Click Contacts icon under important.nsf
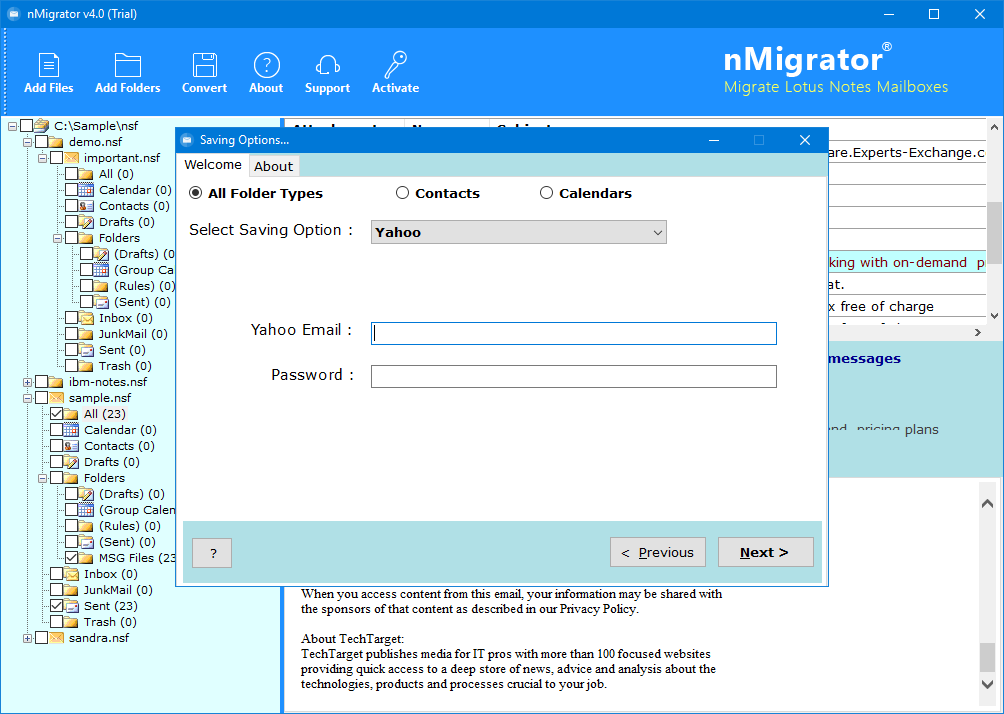The width and height of the screenshot is (1004, 714). click(86, 206)
